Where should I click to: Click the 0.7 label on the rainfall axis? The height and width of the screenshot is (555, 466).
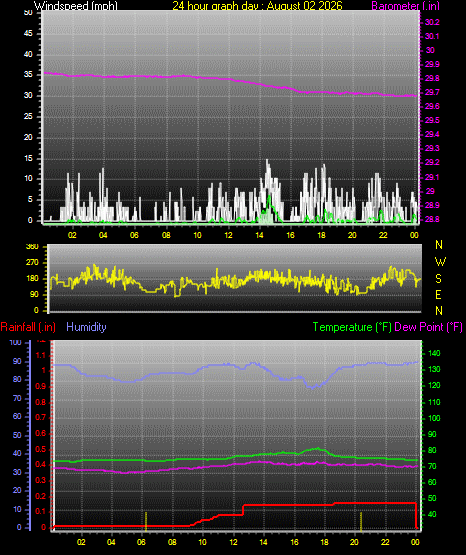click(x=41, y=418)
